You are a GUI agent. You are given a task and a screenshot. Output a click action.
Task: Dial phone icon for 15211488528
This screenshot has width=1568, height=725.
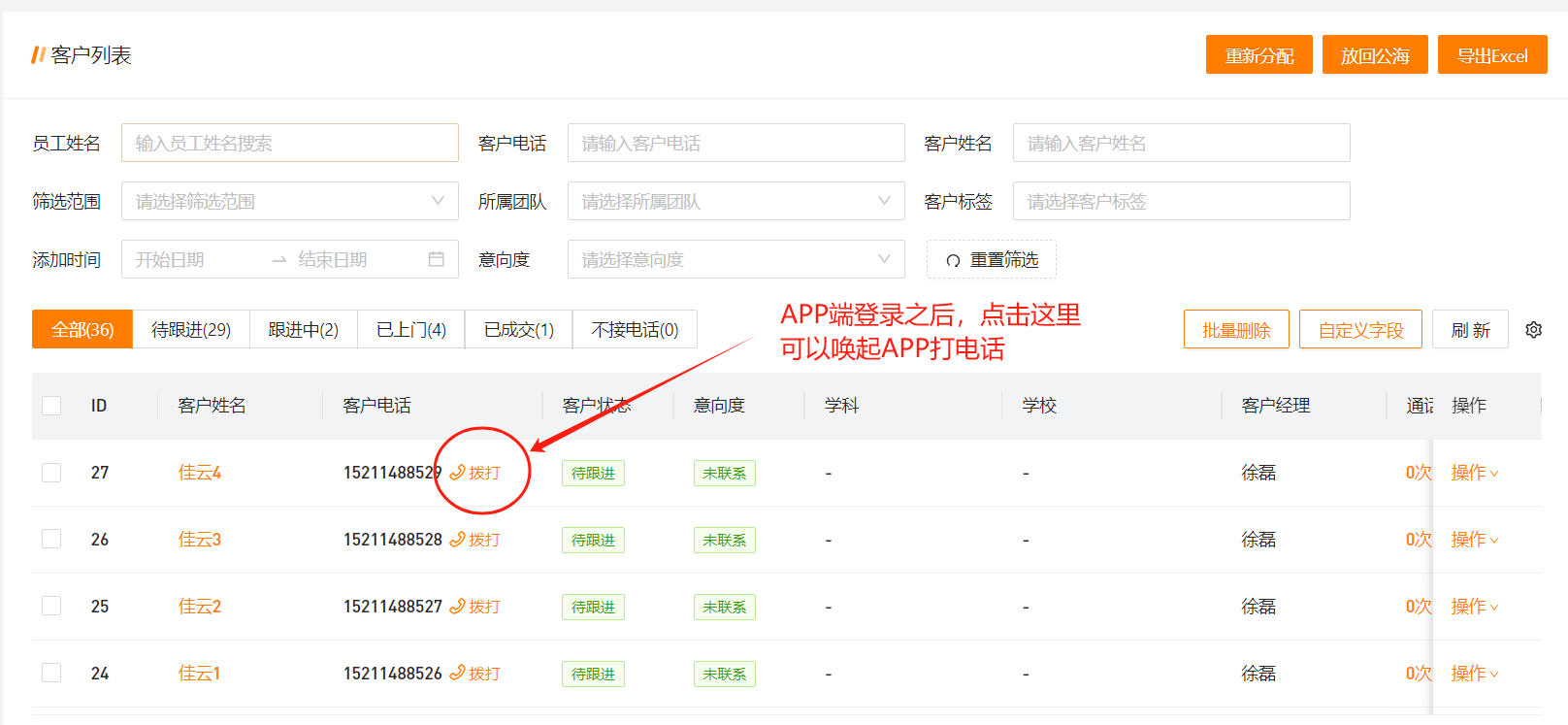pyautogui.click(x=457, y=540)
